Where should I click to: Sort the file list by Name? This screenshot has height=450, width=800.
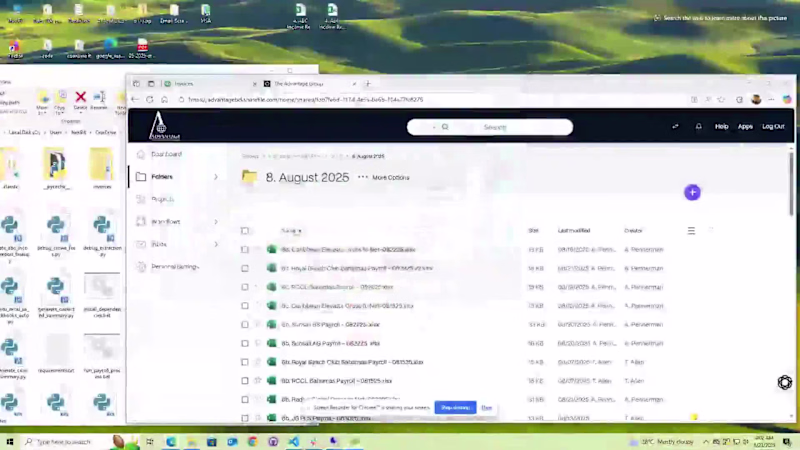coord(291,231)
